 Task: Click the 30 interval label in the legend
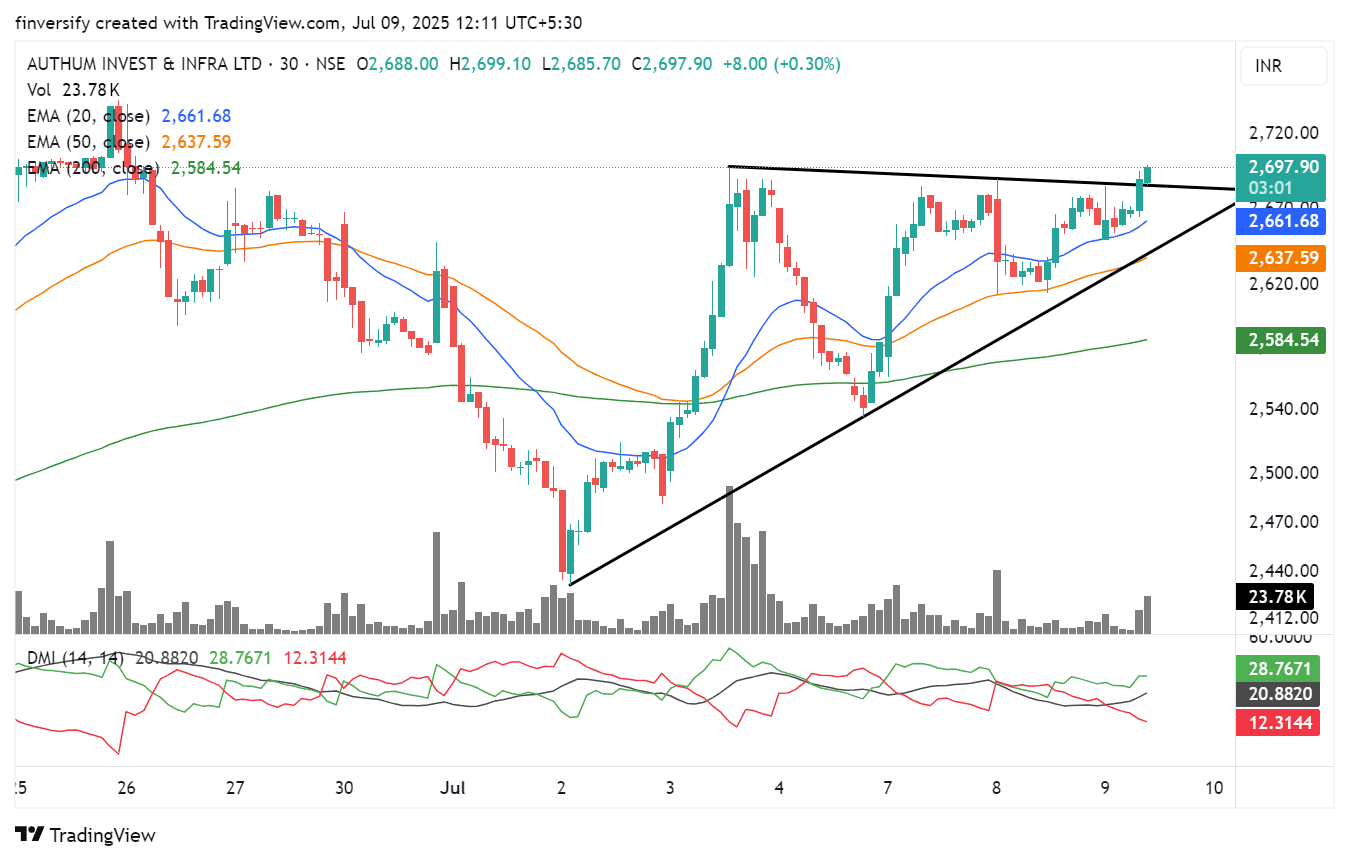tap(289, 64)
